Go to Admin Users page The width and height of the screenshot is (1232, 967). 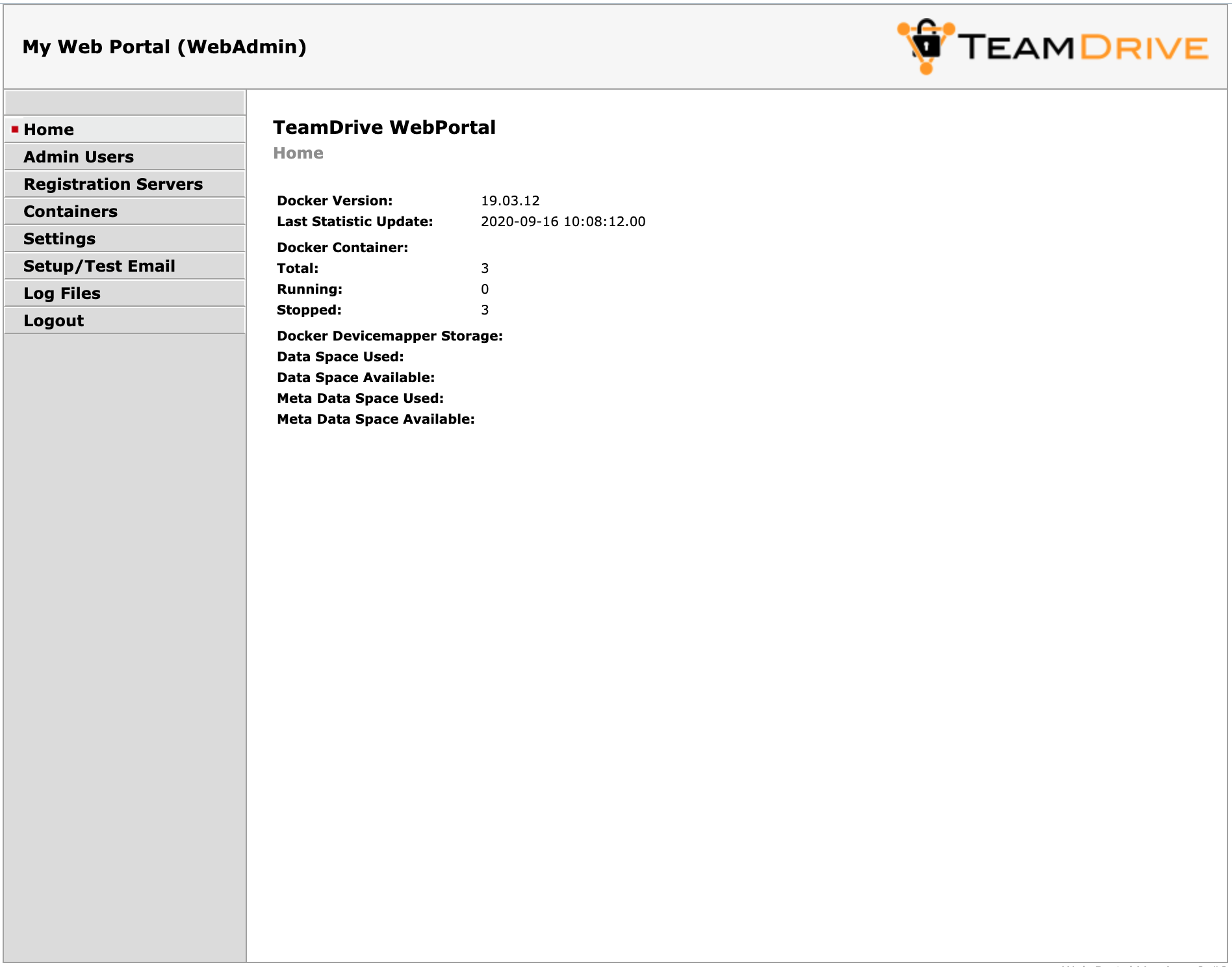(x=79, y=157)
